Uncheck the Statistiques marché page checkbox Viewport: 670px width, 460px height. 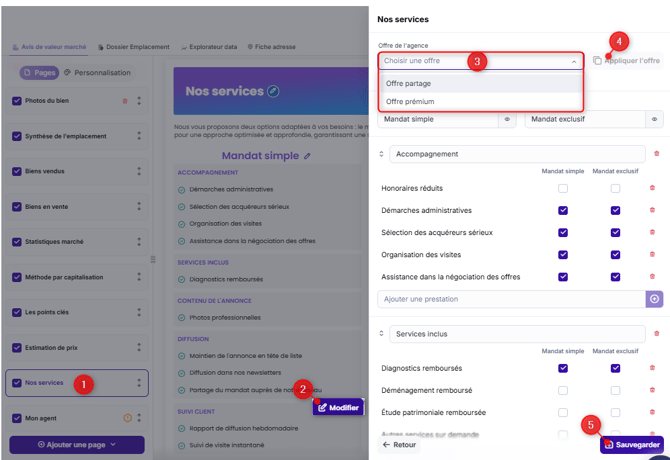[17, 242]
